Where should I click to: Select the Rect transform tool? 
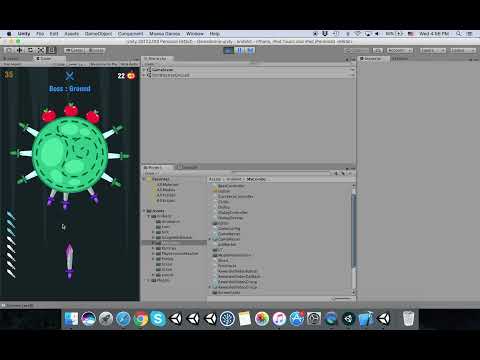51,50
